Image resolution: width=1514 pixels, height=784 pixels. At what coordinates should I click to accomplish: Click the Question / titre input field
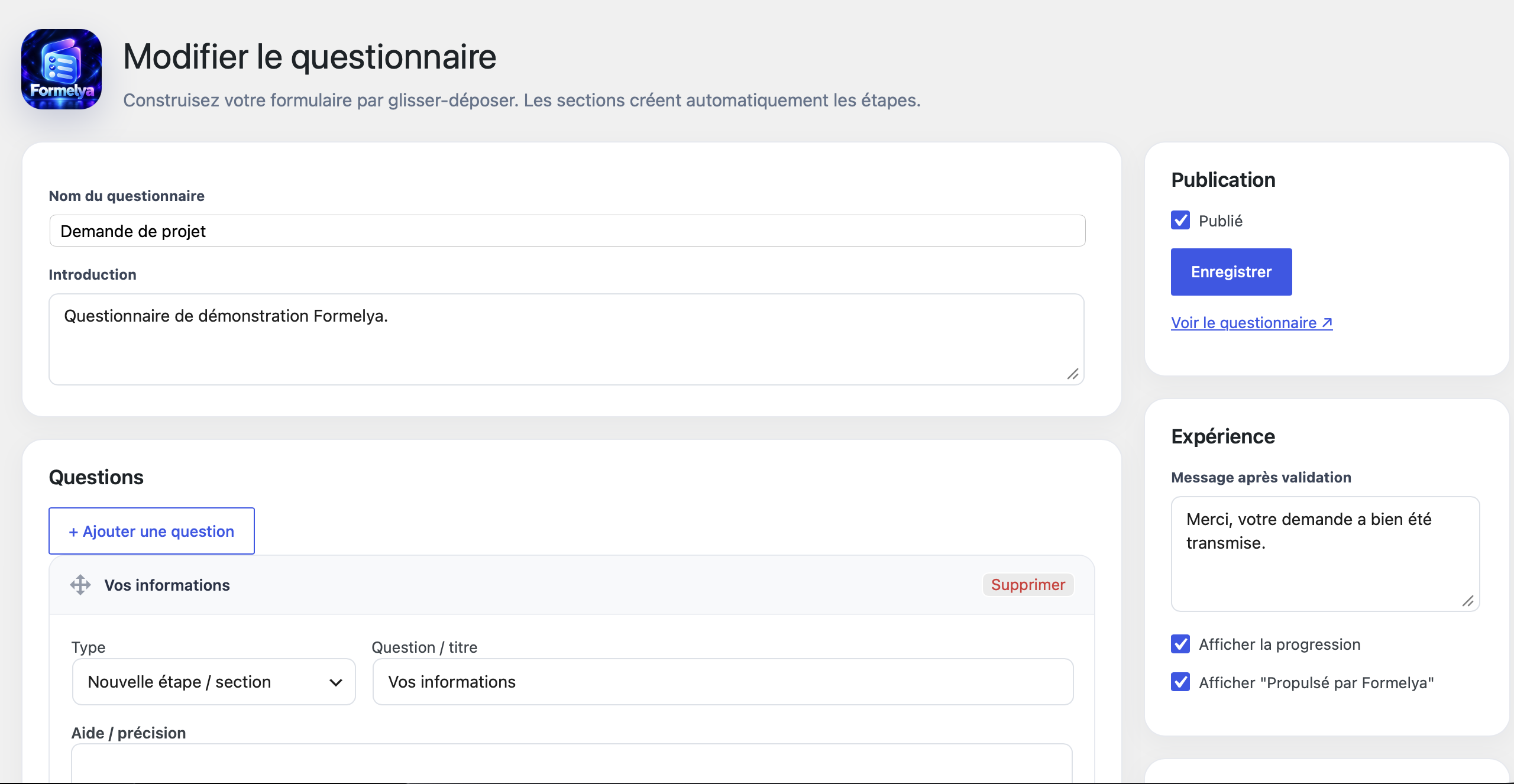pos(723,682)
